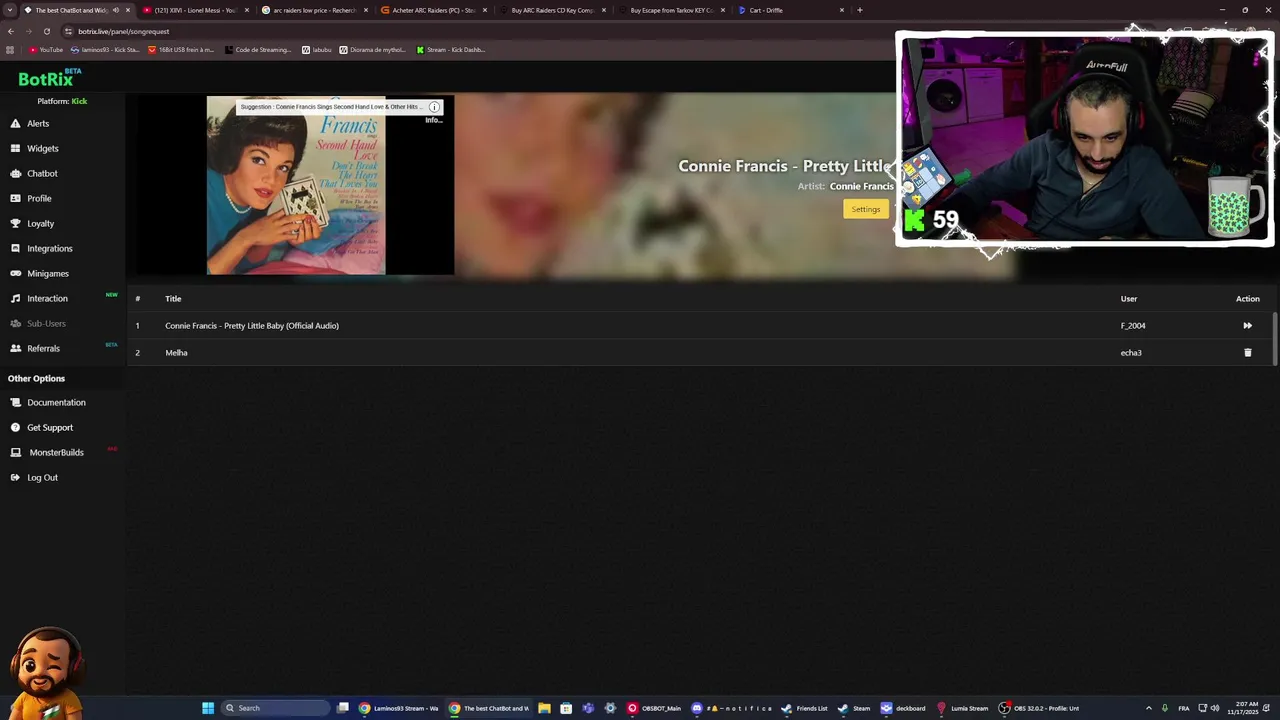Click the User column header
1280x720 pixels.
tap(1129, 298)
